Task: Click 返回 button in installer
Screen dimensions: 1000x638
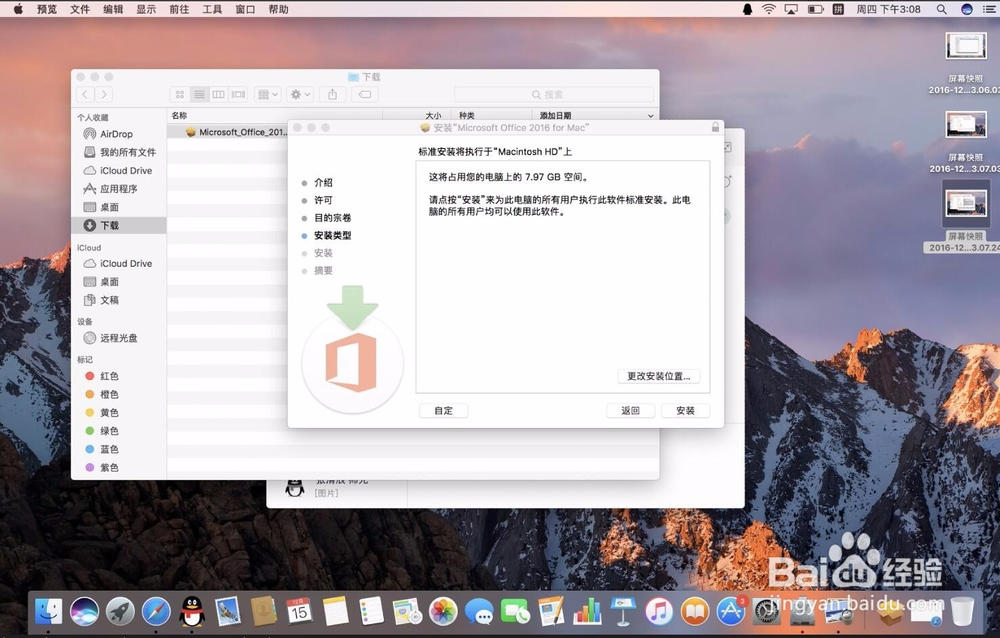Action: coord(630,410)
